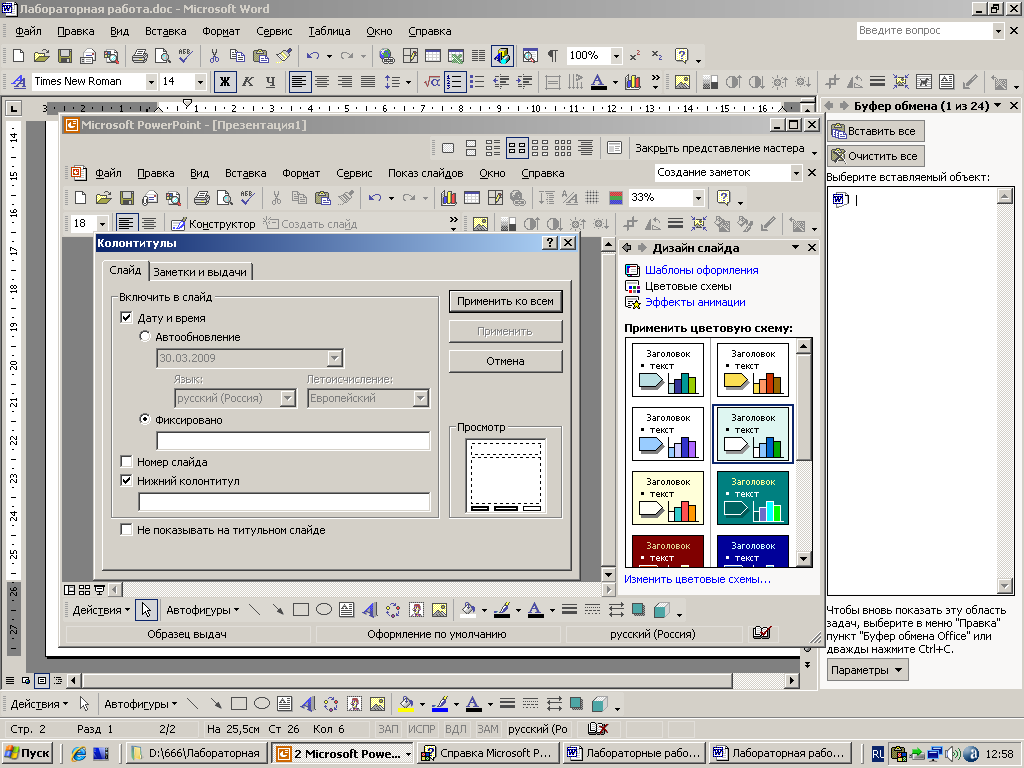Image resolution: width=1024 pixels, height=768 pixels.
Task: Click scroll down arrow of color schemes list
Action: [804, 559]
